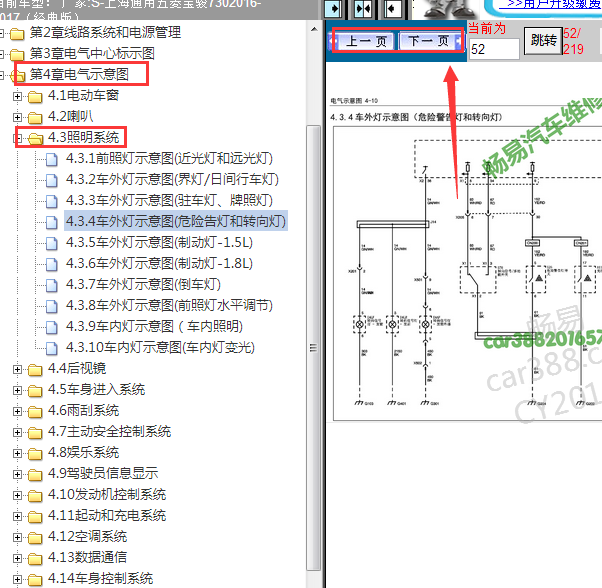Screen dimensions: 602x588
Task: Click the left-pointing arrow pane layout icon
Action: click(392, 8)
